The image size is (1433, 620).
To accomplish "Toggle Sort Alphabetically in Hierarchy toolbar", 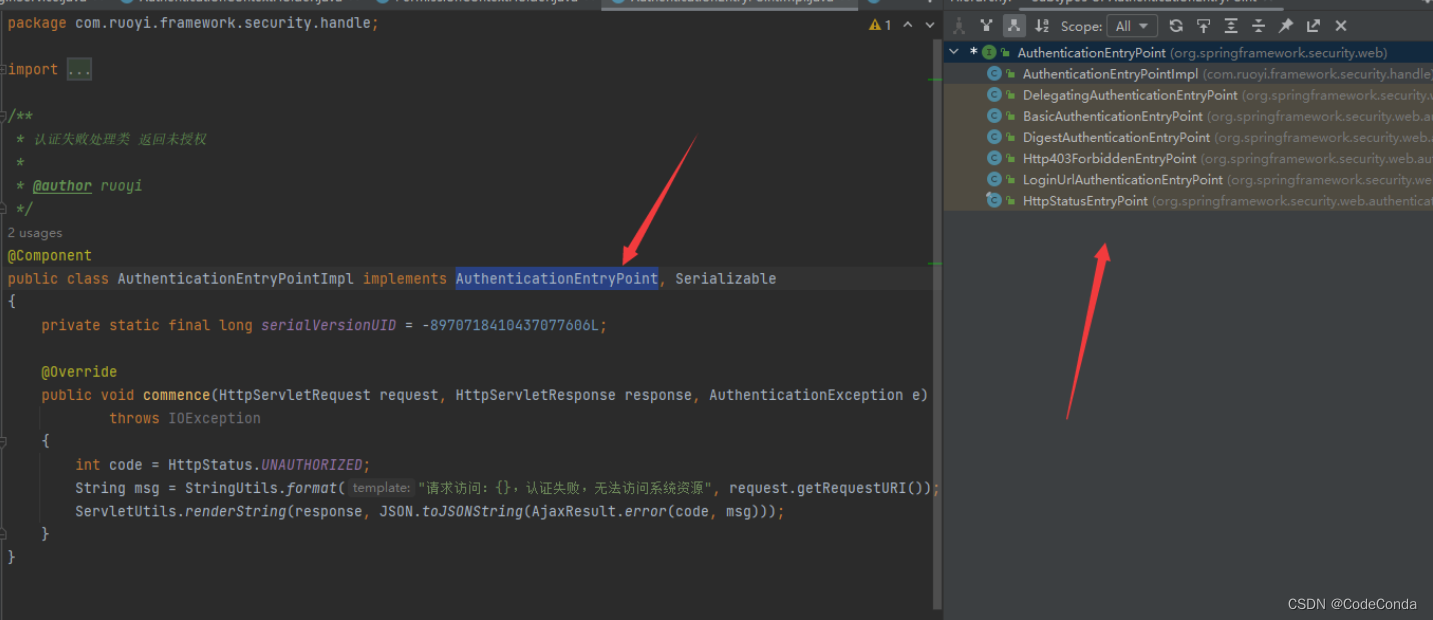I will click(x=1042, y=26).
